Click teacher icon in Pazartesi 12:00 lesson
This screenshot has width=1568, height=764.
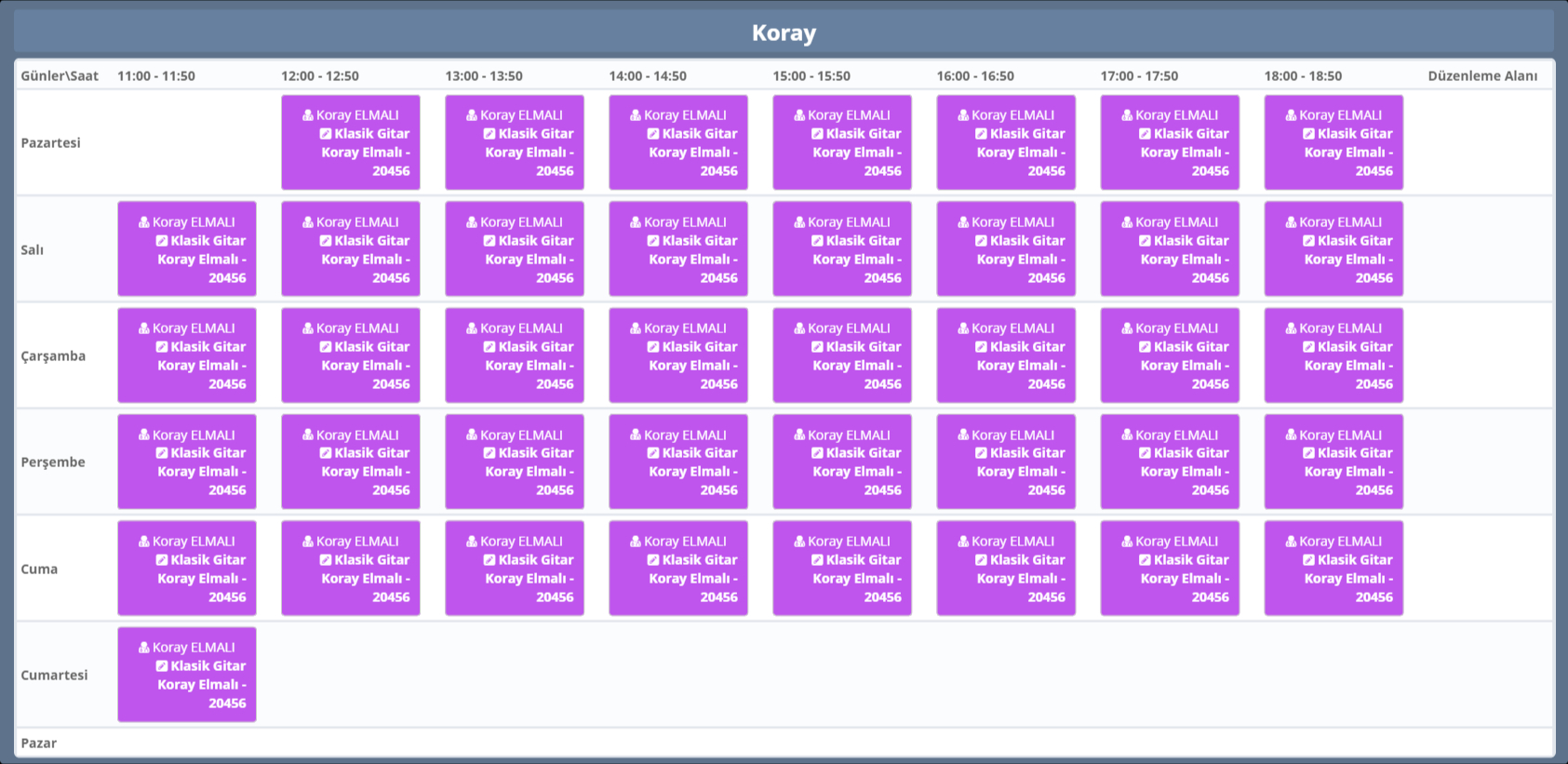point(308,115)
